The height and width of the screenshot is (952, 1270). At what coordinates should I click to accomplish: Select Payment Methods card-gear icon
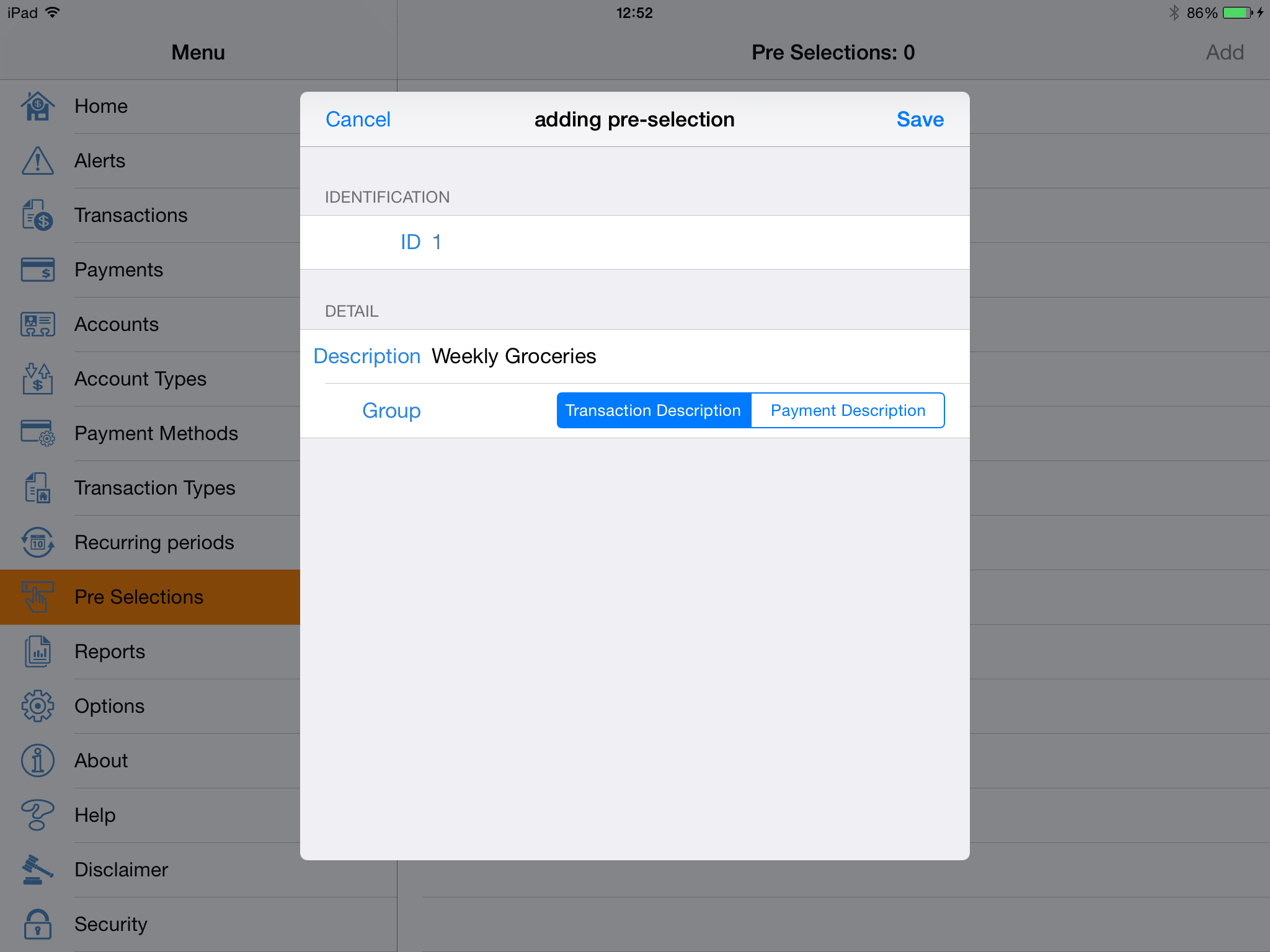click(x=38, y=433)
